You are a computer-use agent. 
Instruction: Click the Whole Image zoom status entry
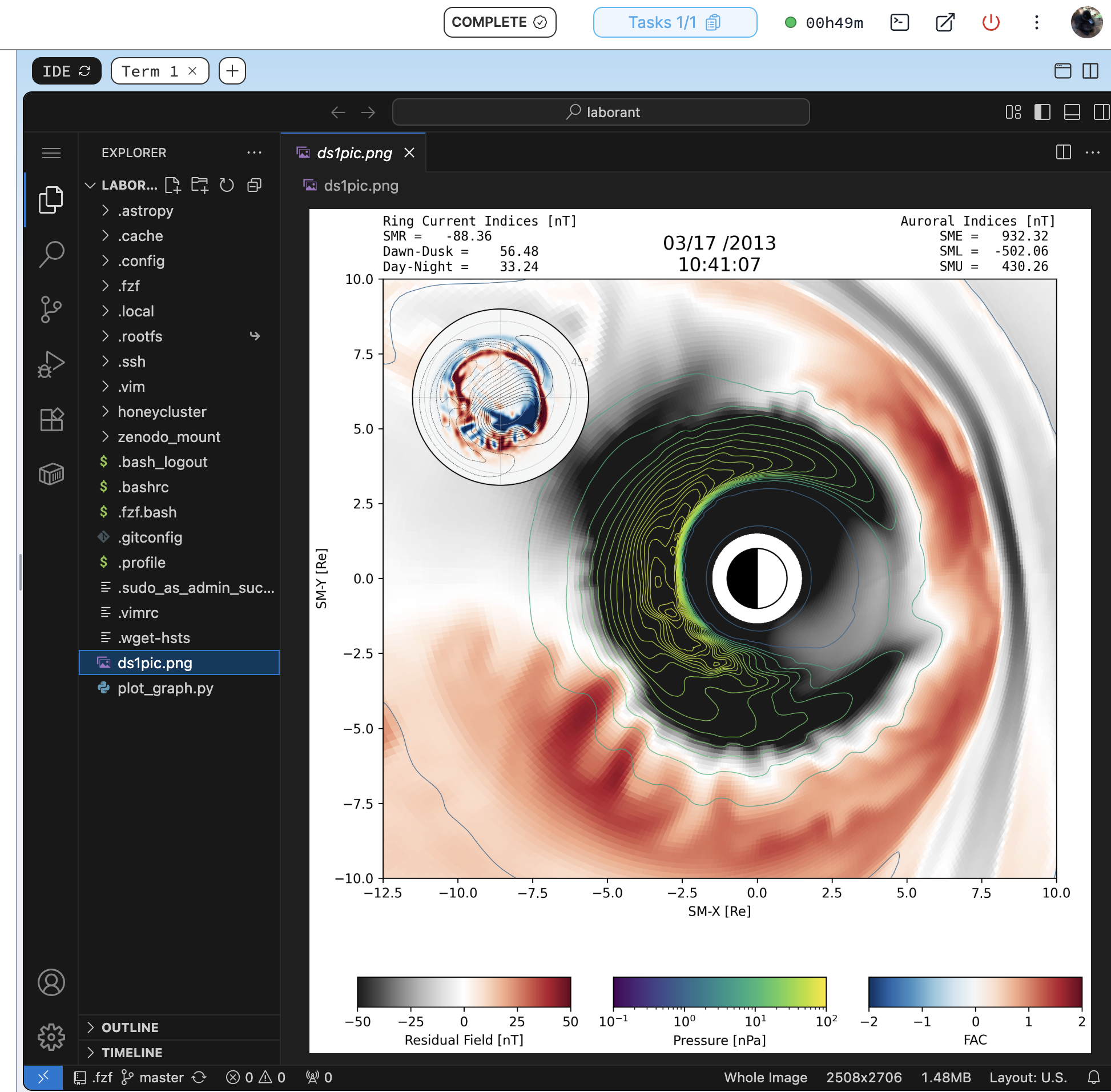[x=766, y=1078]
